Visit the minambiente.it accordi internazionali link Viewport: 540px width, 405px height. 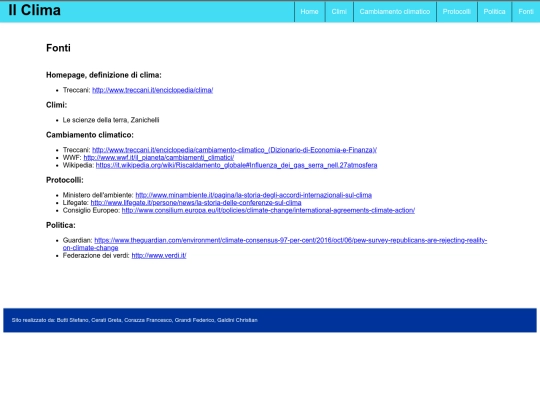(x=253, y=195)
